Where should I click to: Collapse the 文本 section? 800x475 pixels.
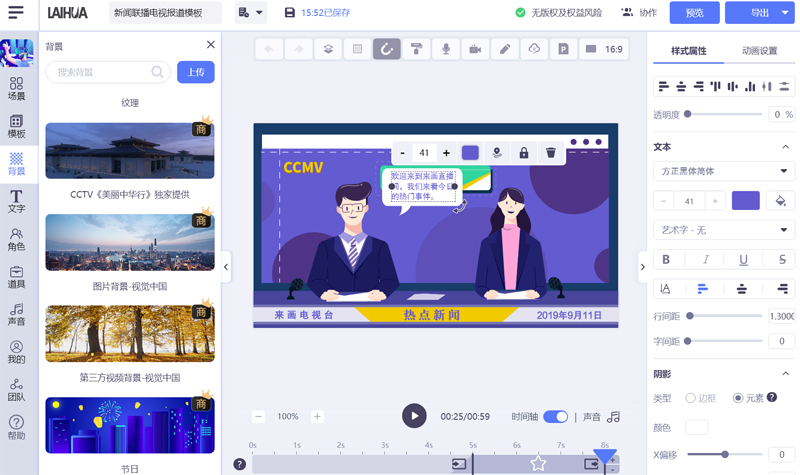point(786,147)
